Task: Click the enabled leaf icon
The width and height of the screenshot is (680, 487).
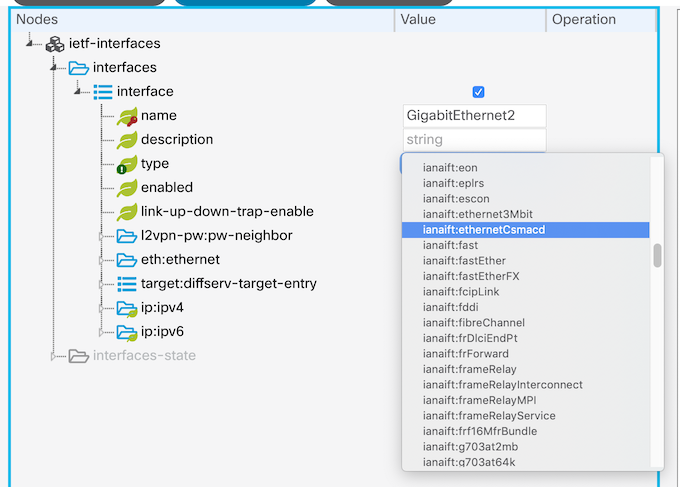Action: pyautogui.click(x=127, y=188)
